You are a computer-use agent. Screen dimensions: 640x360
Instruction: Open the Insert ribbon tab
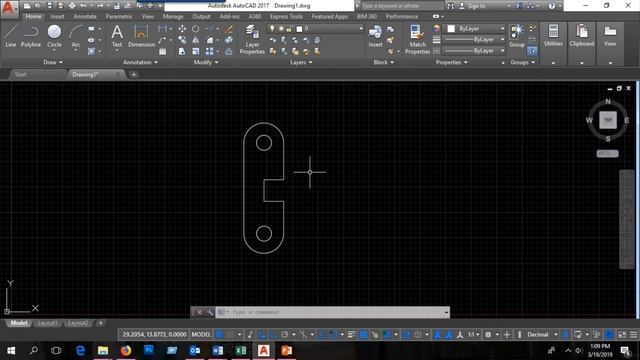click(x=57, y=16)
